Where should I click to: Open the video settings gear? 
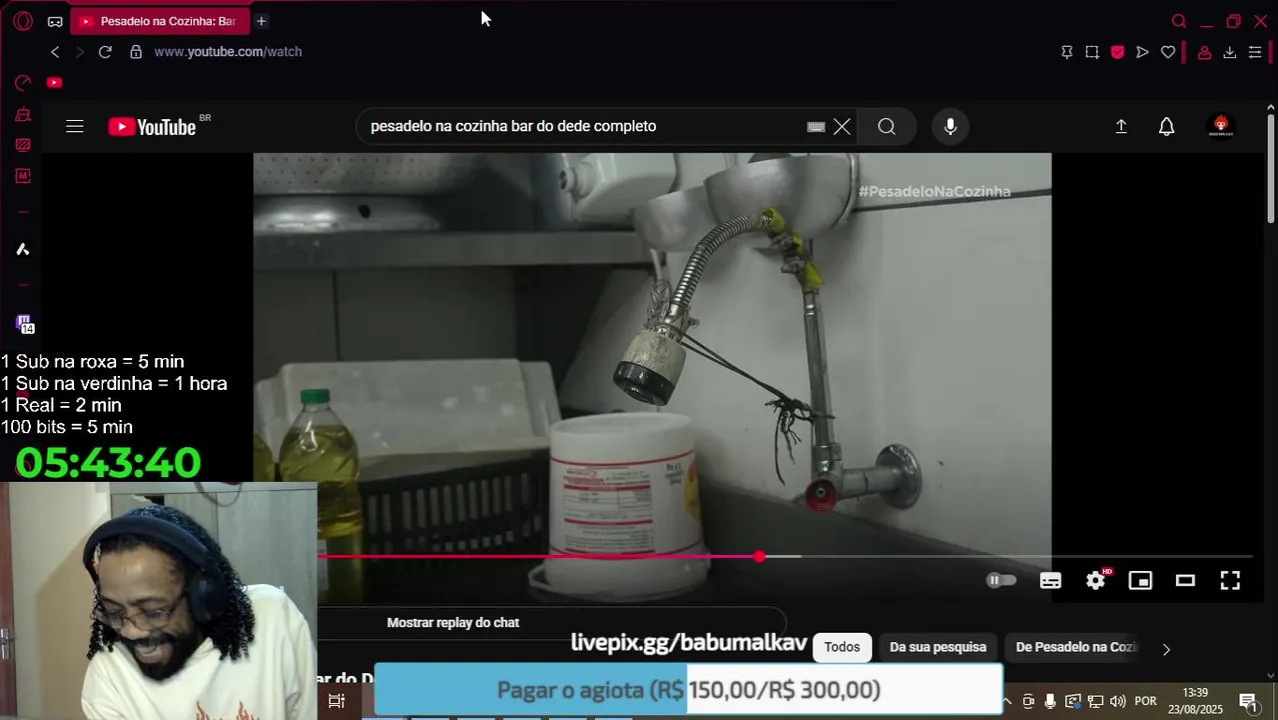tap(1096, 580)
